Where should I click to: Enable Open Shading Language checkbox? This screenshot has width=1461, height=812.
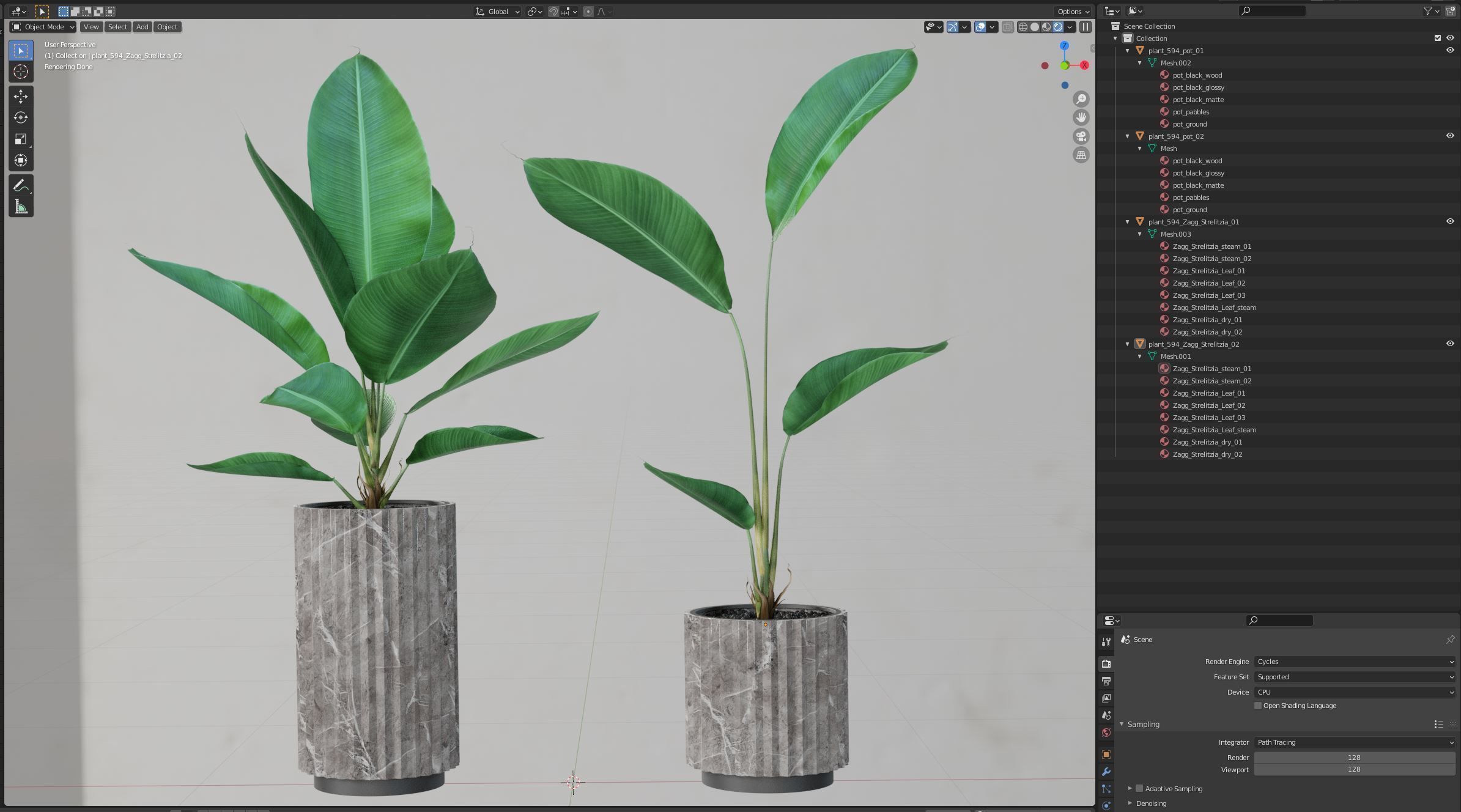point(1258,706)
